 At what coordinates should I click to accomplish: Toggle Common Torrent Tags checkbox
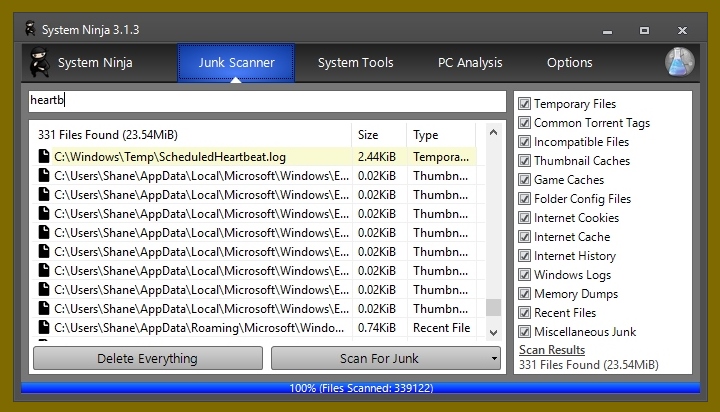(524, 123)
